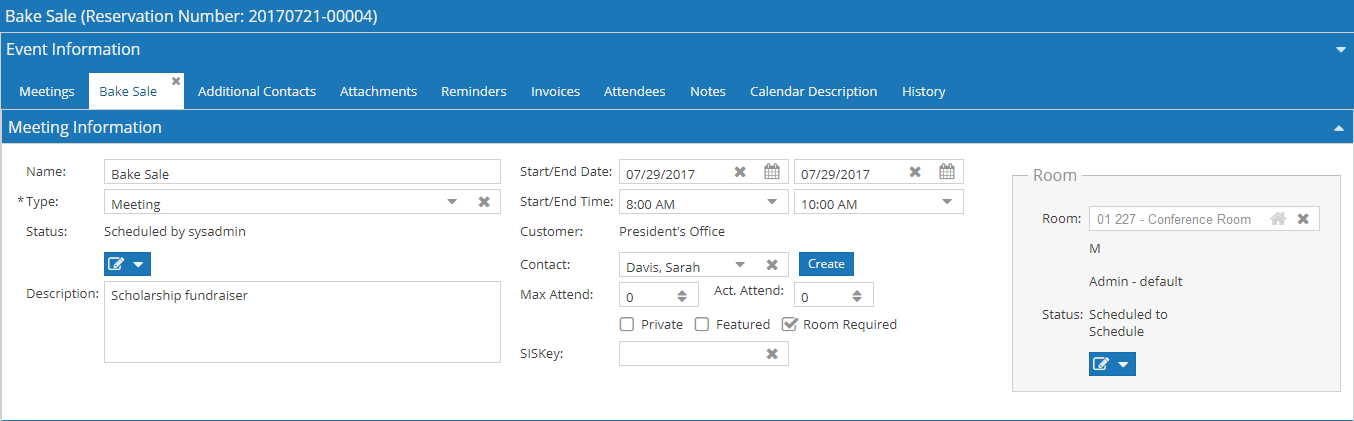Click the Name input field
This screenshot has width=1354, height=421.
[302, 172]
